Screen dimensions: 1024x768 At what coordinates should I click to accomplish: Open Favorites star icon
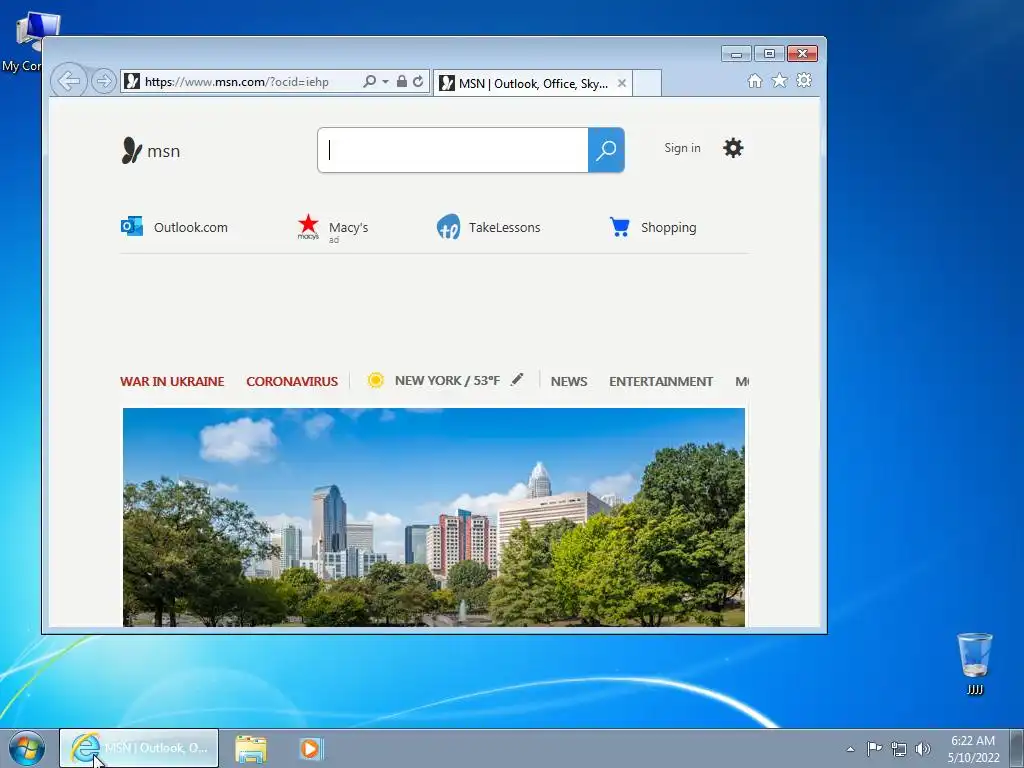780,81
